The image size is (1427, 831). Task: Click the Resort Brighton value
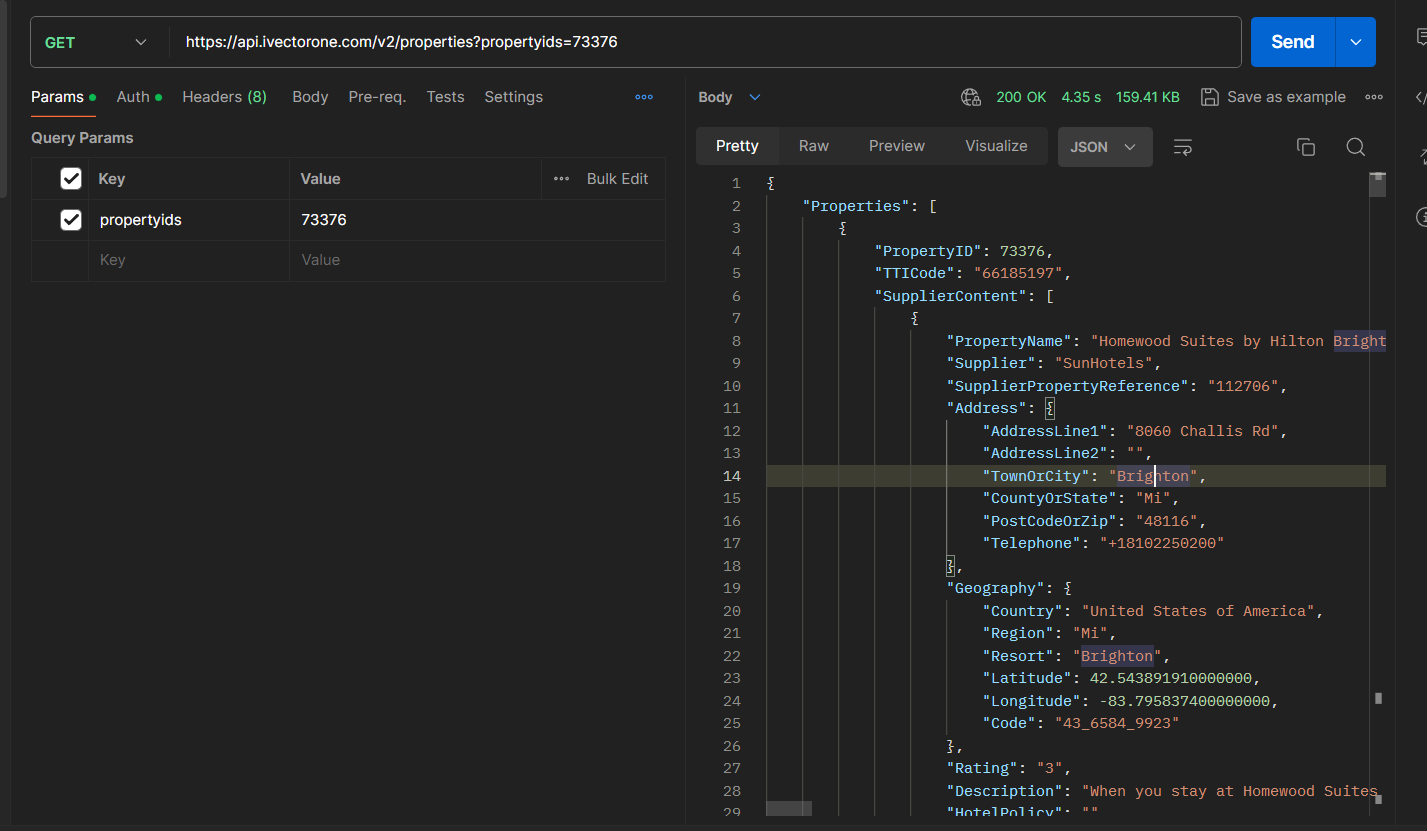pos(1116,656)
